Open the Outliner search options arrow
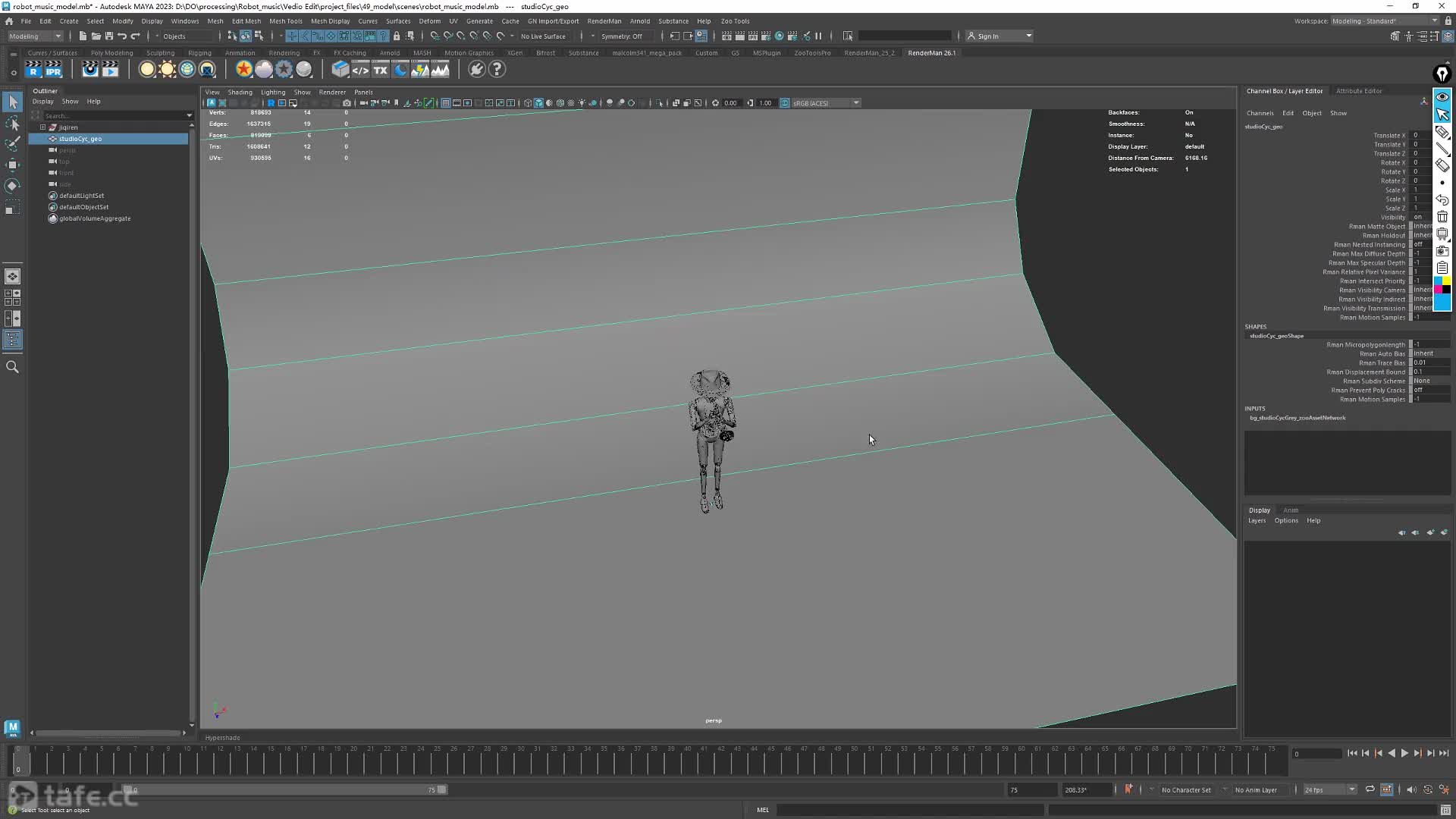 189,116
